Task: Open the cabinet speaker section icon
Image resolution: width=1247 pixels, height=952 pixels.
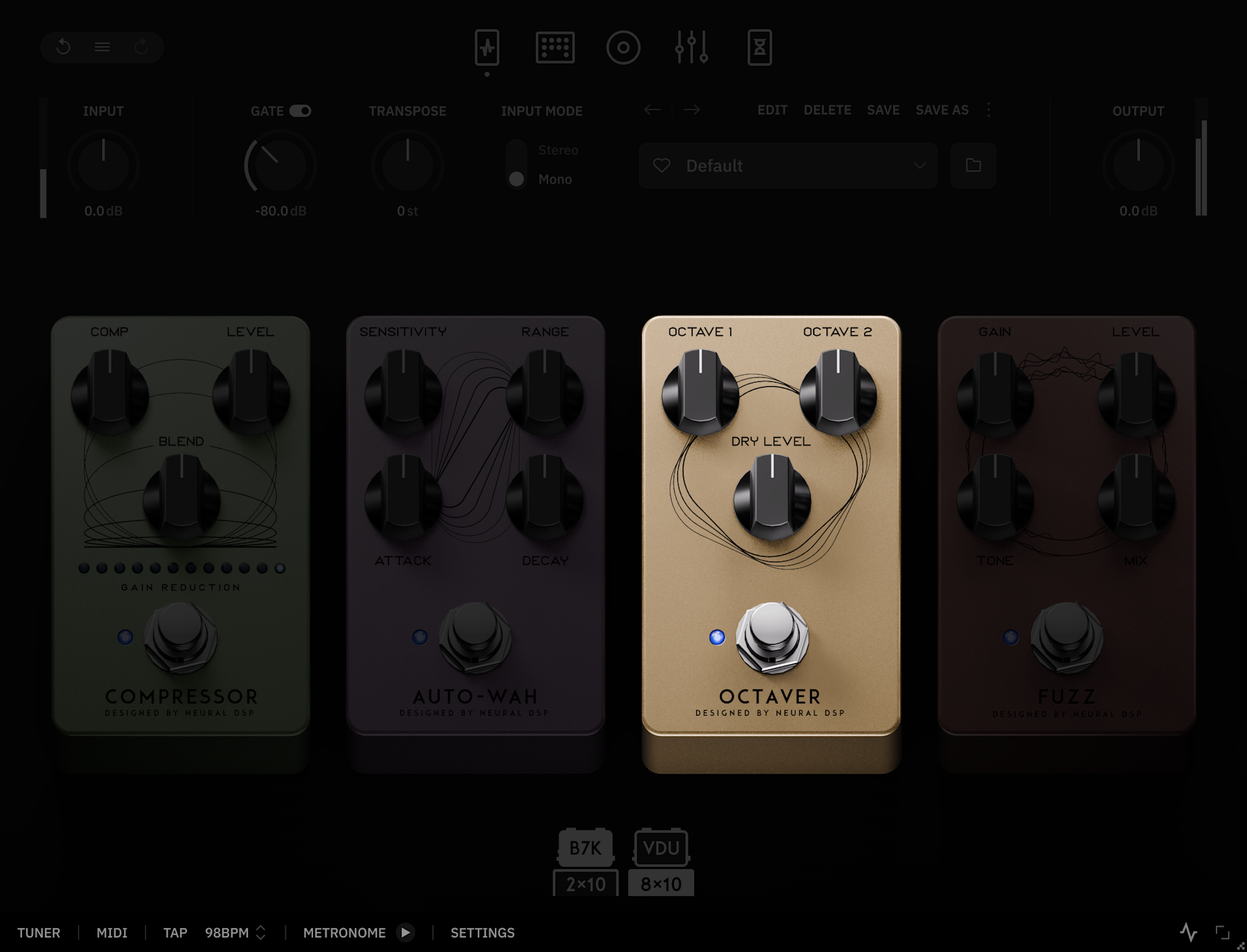Action: pyautogui.click(x=623, y=47)
